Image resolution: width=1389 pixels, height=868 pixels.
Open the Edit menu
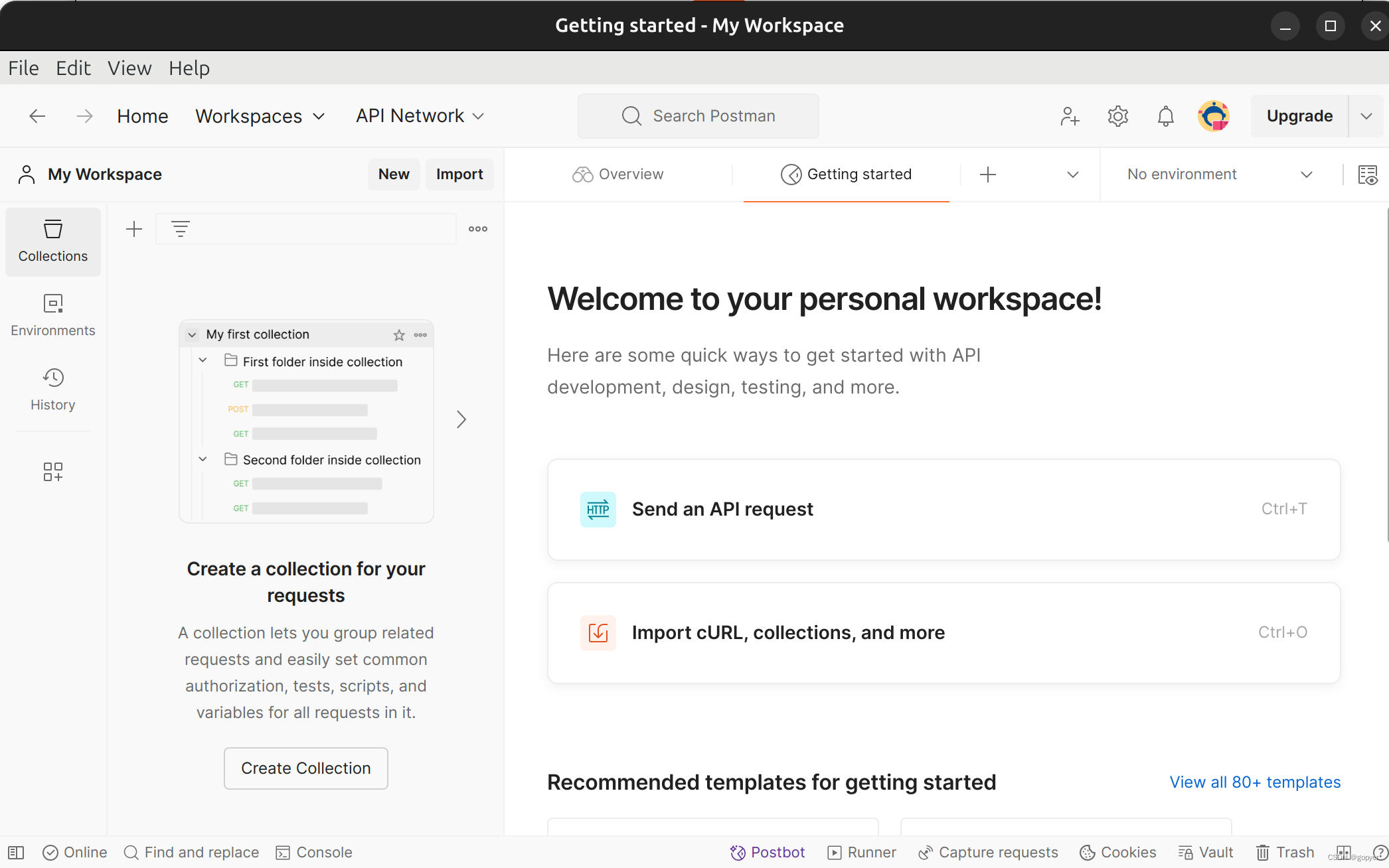coord(73,68)
